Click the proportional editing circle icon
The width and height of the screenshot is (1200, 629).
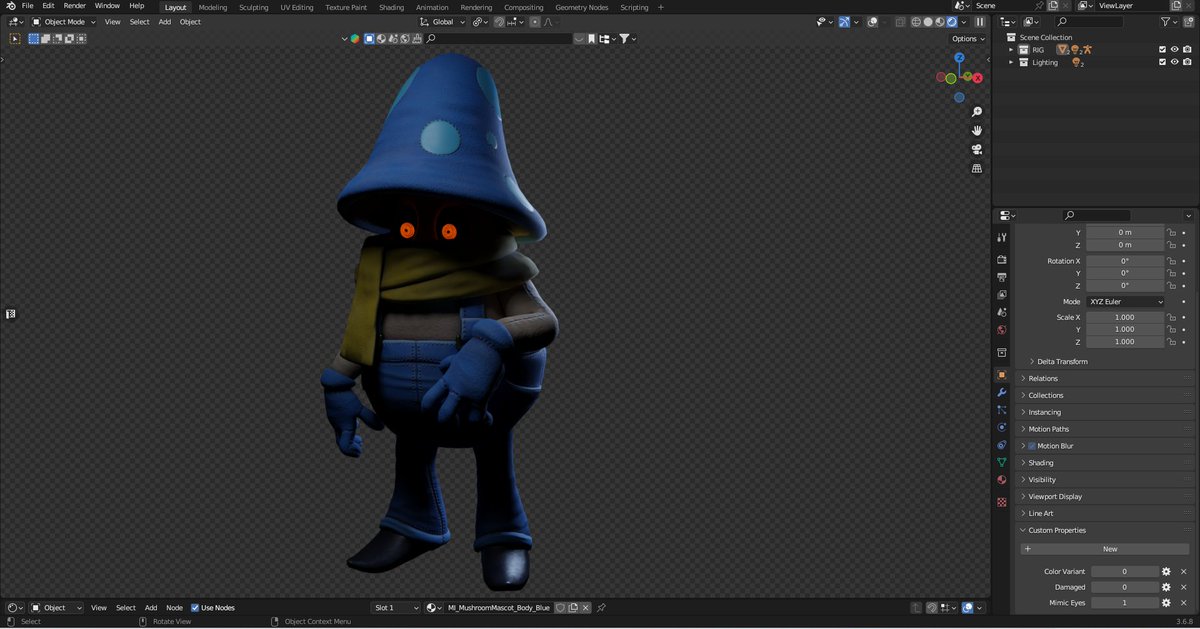click(535, 21)
